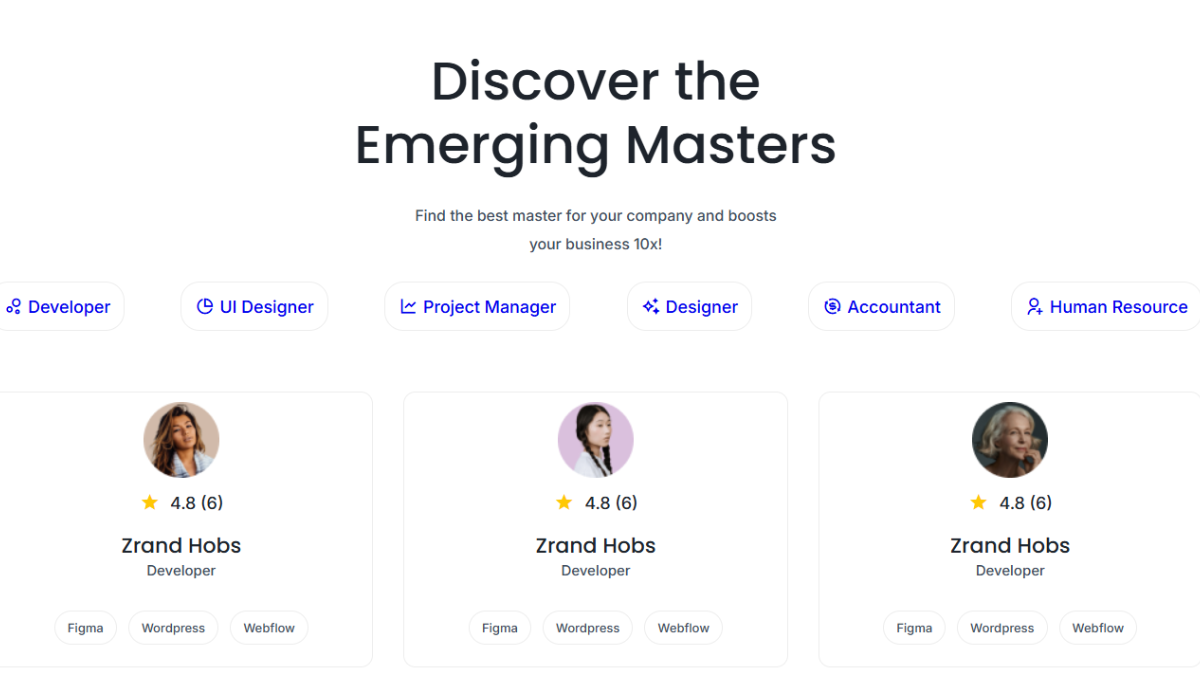The width and height of the screenshot is (1200, 675).
Task: Choose the Accountant category
Action: tap(881, 306)
